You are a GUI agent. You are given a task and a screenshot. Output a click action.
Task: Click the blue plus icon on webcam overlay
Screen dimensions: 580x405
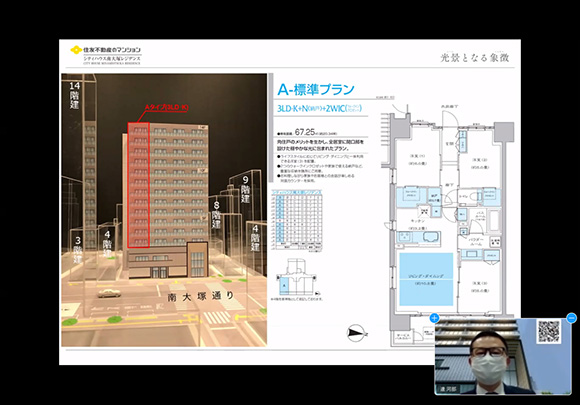(x=434, y=318)
